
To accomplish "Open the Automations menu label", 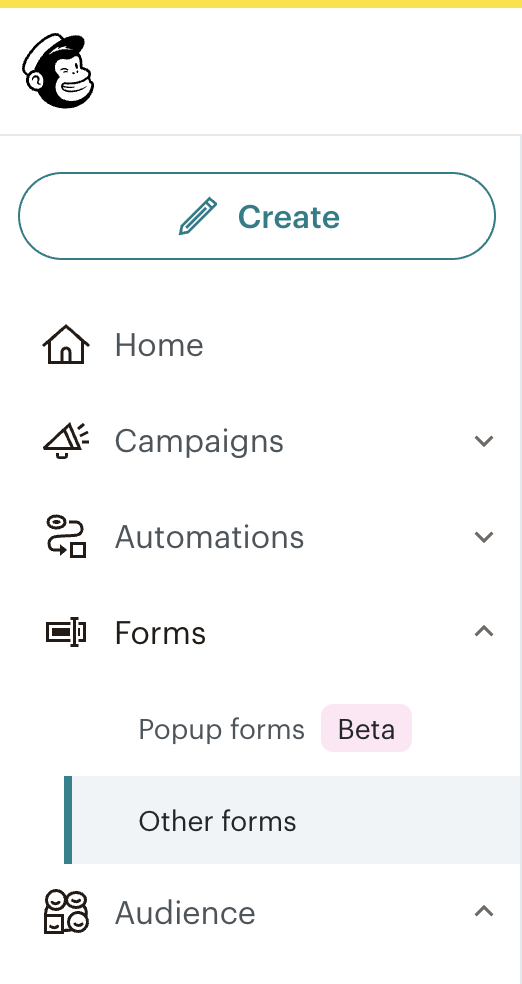I will pos(210,537).
